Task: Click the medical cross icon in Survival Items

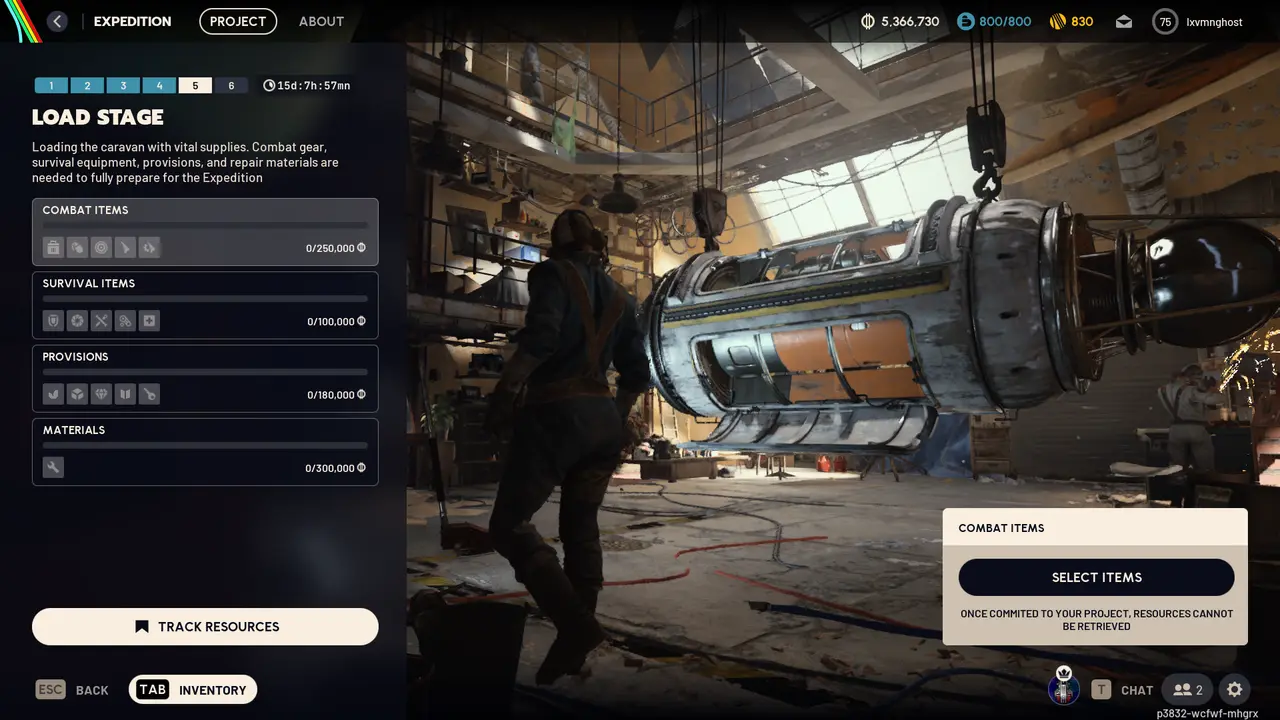Action: [149, 321]
